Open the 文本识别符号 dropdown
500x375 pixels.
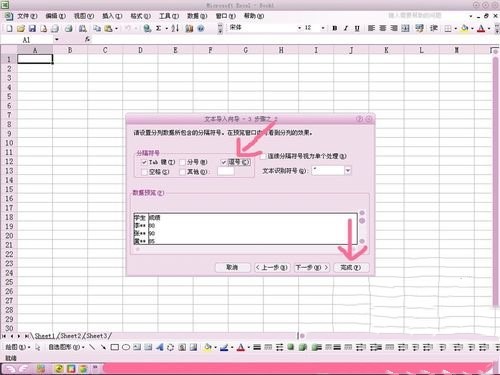[348, 171]
